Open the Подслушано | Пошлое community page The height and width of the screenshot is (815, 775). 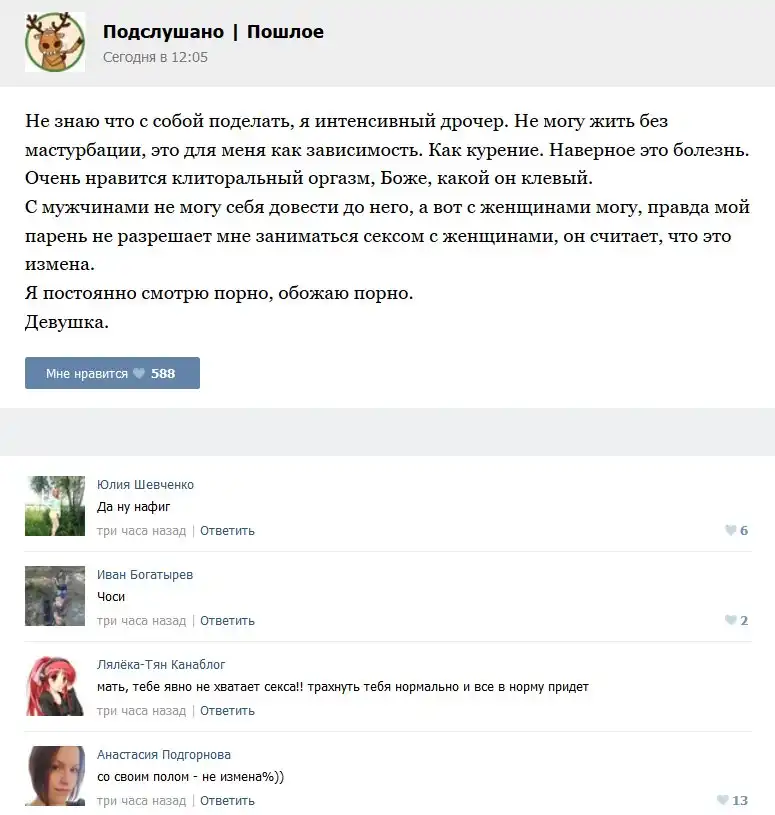(213, 32)
